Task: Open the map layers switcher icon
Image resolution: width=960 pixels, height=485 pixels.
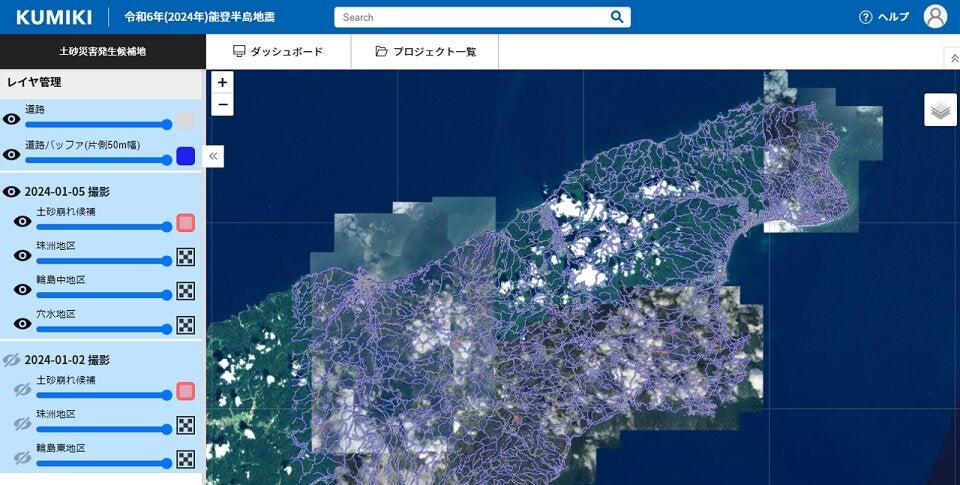Action: (940, 110)
